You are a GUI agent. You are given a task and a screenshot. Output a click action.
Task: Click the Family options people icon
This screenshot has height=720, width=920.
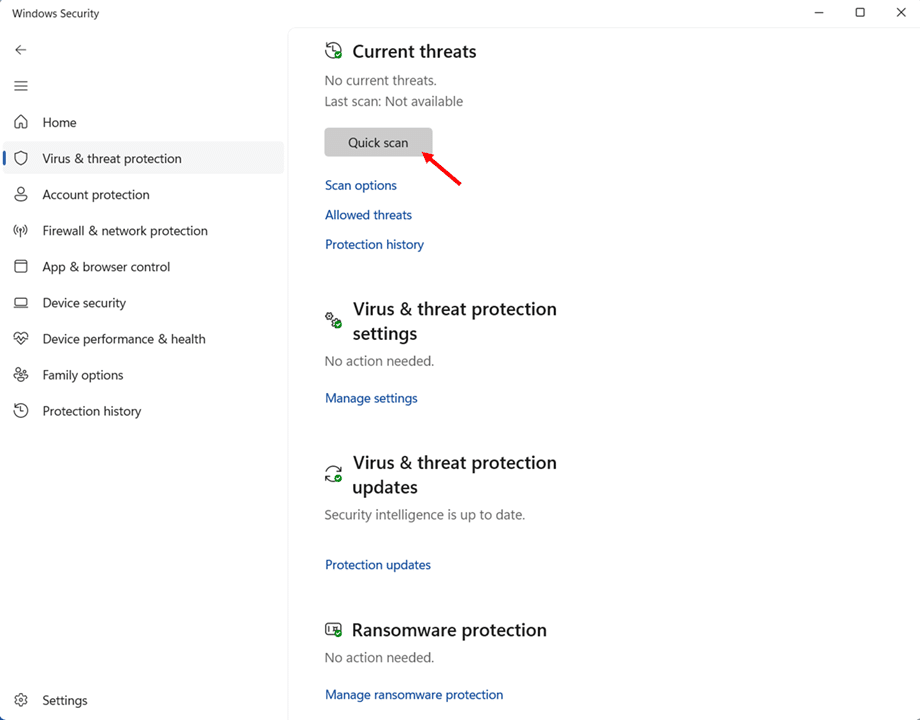pos(21,375)
